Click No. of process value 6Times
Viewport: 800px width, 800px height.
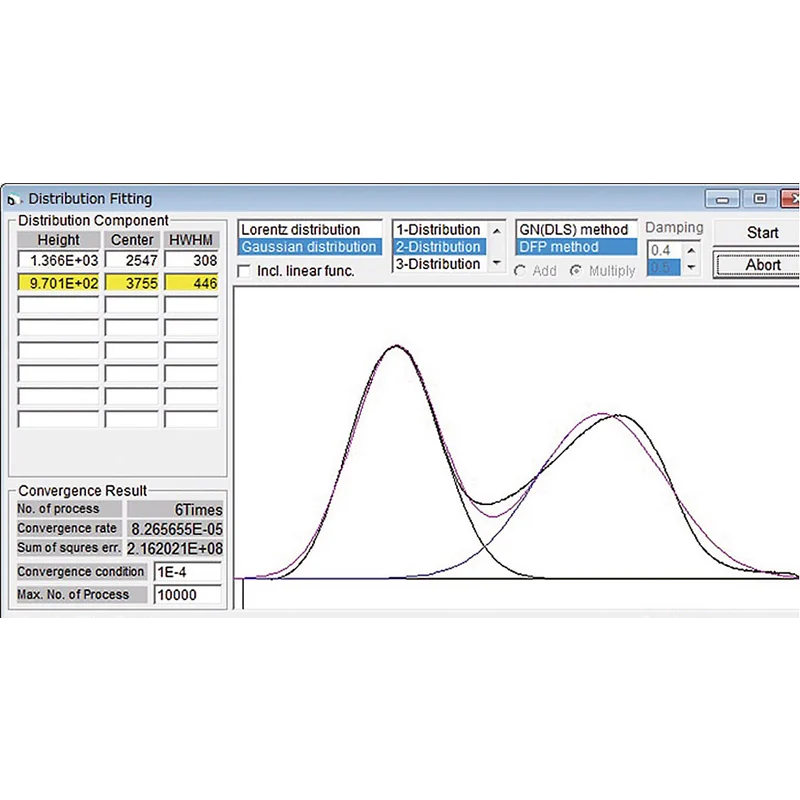click(175, 510)
